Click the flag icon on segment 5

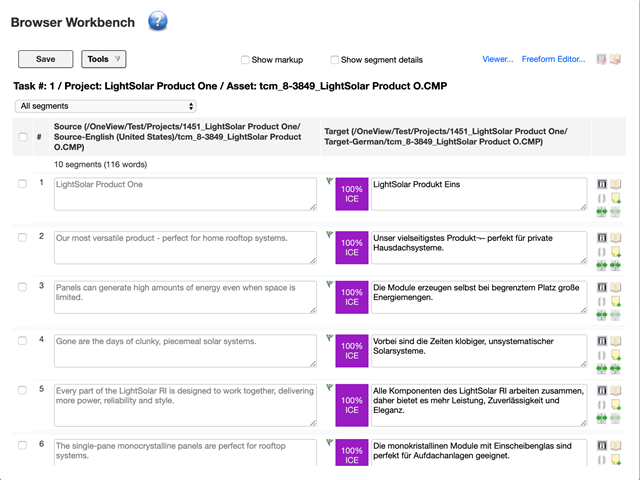329,388
